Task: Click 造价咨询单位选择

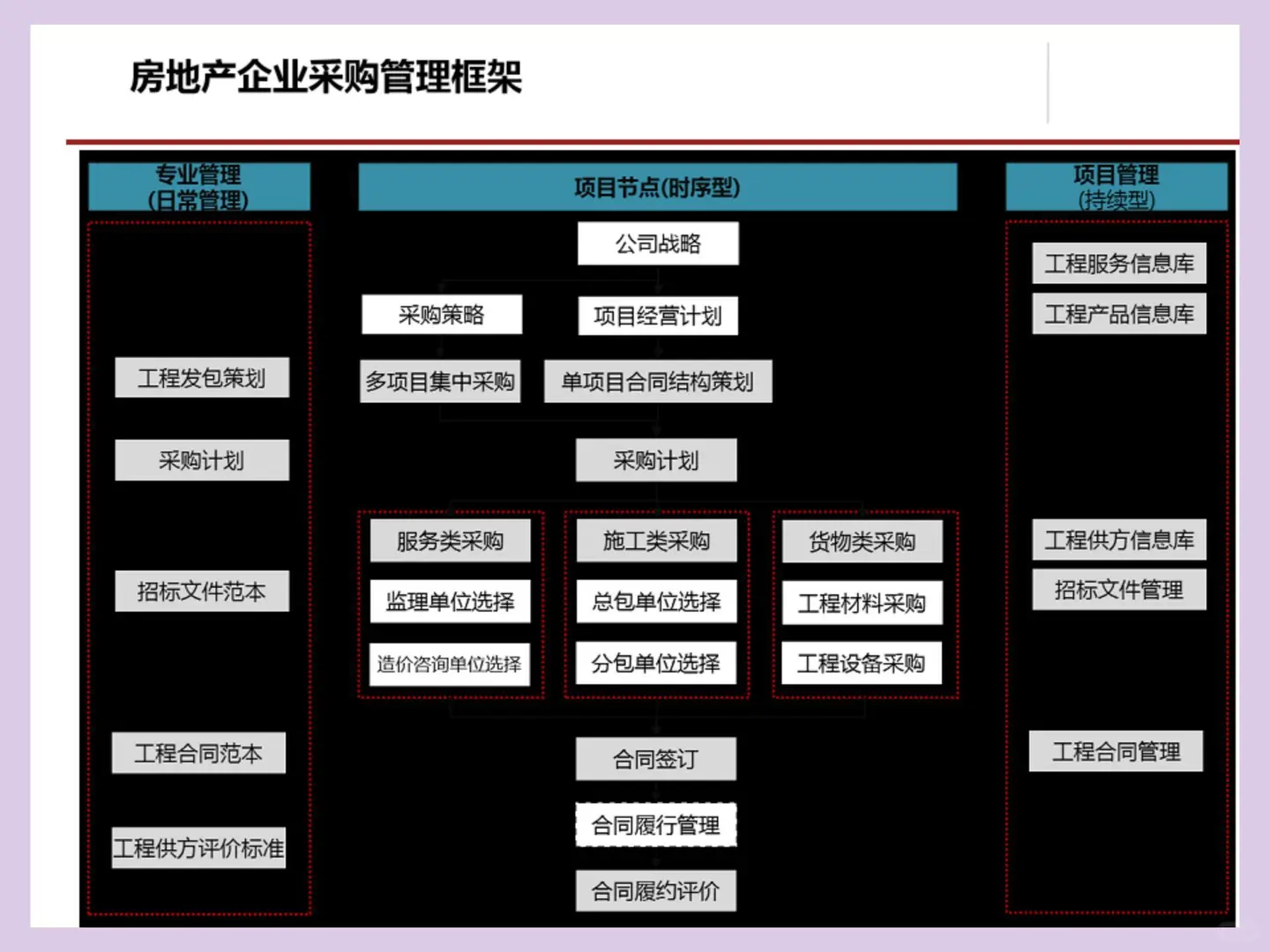Action: pos(452,662)
